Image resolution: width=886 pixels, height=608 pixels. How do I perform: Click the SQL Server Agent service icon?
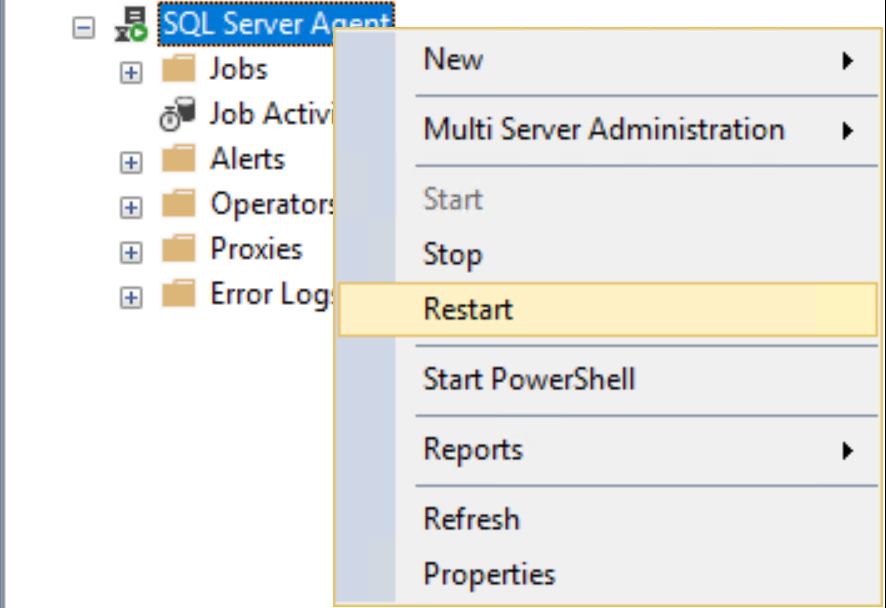[131, 25]
